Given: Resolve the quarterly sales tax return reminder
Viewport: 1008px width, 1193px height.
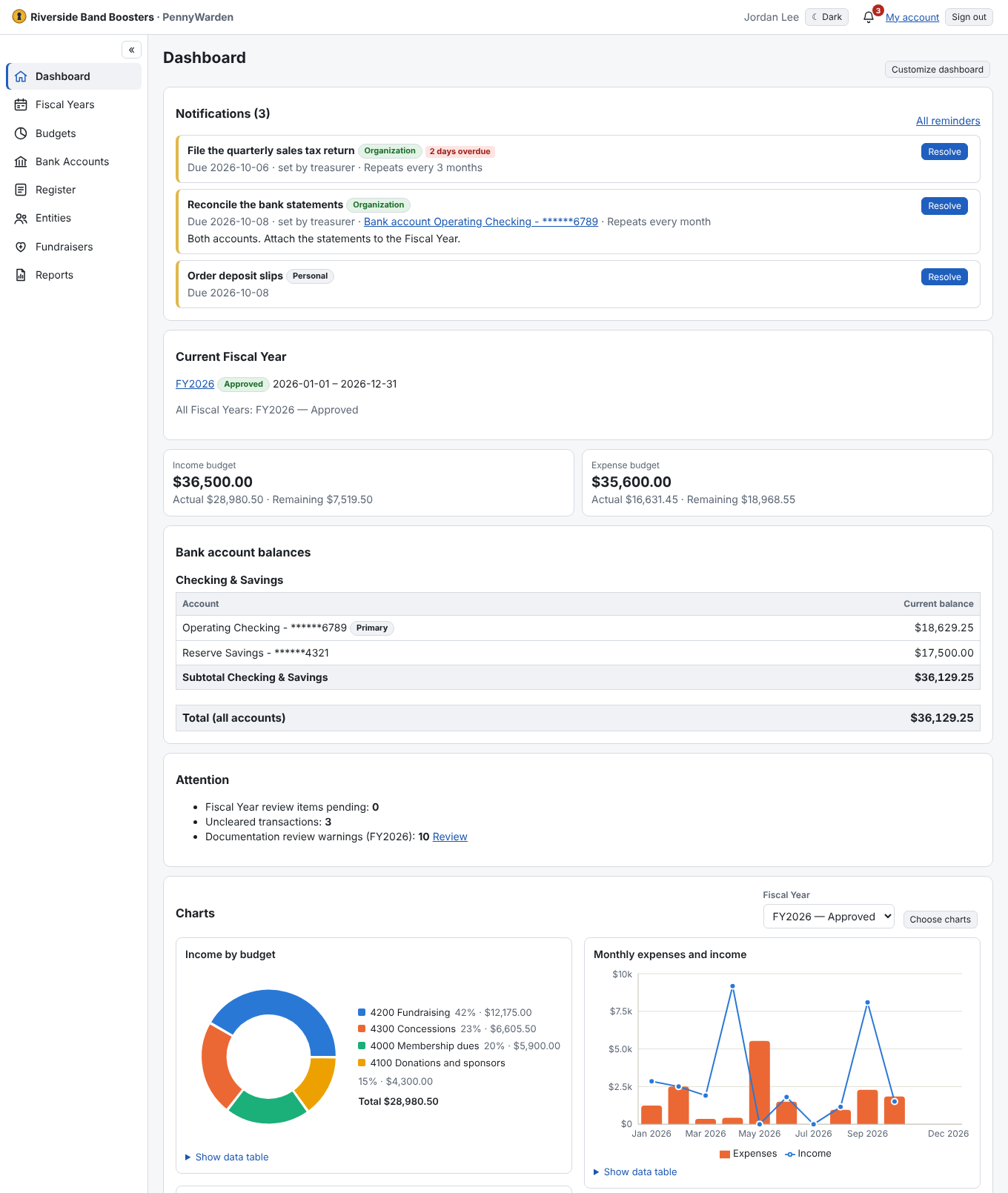Looking at the screenshot, I should (944, 152).
